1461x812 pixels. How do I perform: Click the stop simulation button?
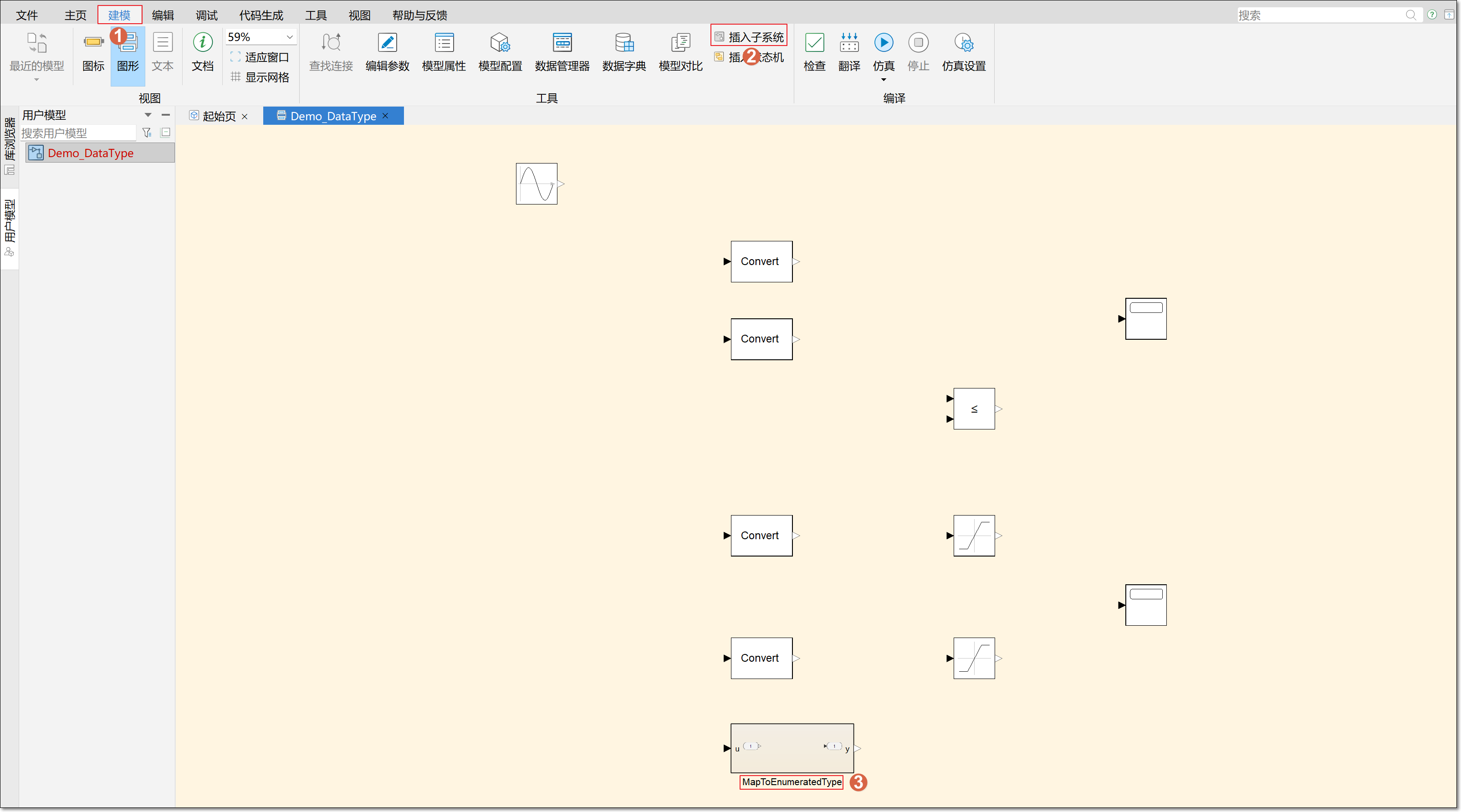coord(918,52)
